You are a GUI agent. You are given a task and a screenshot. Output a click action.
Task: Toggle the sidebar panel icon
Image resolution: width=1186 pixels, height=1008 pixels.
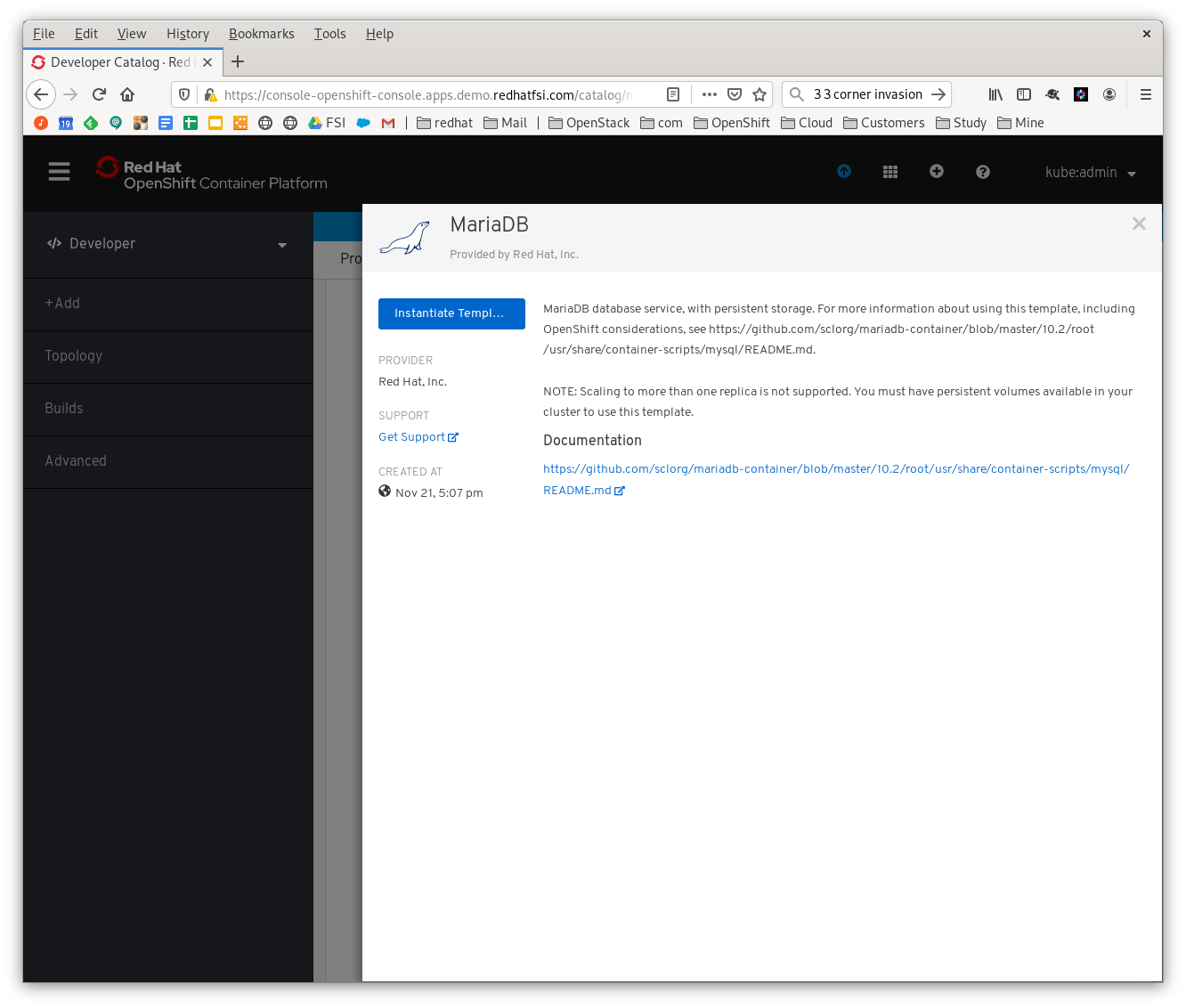tap(1024, 94)
